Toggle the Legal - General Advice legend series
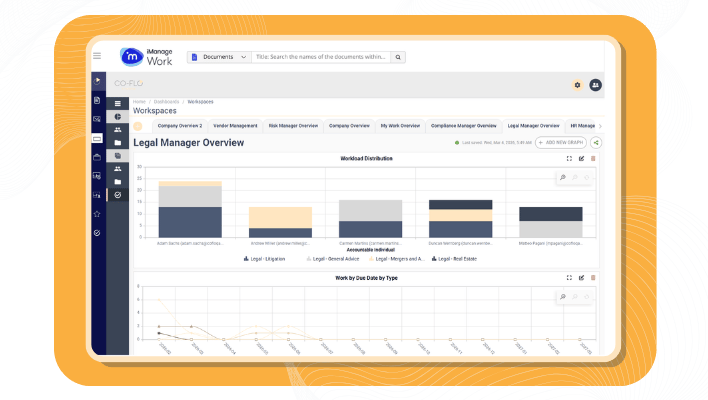 click(333, 259)
